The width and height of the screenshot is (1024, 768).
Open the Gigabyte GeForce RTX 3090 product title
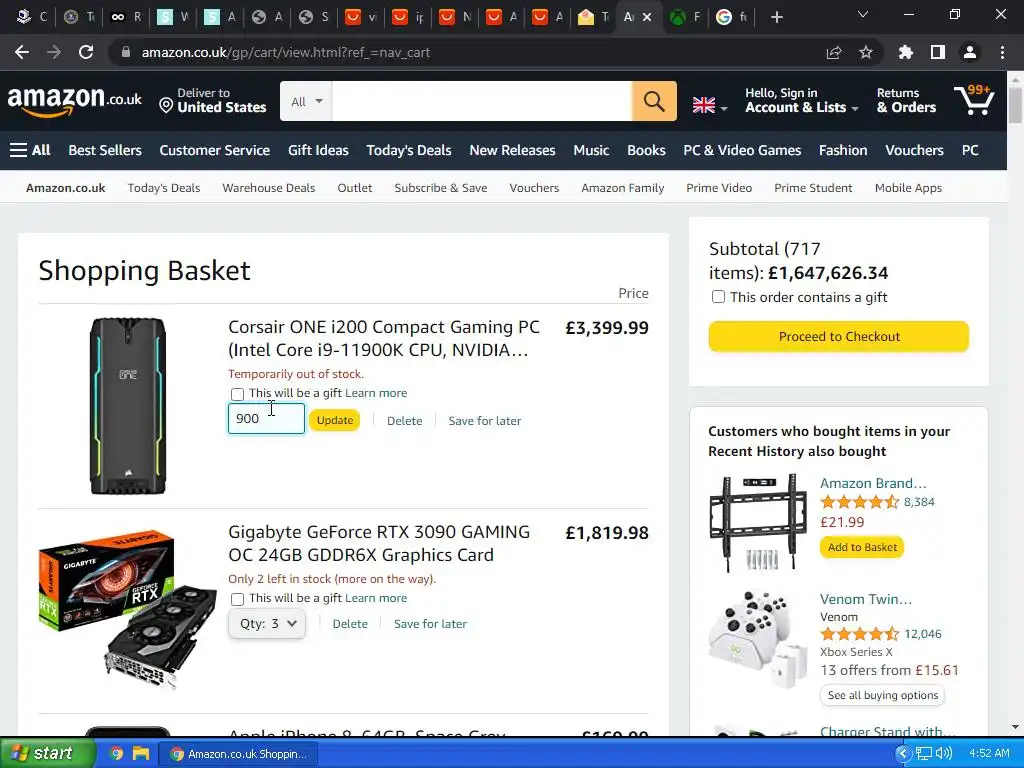click(x=379, y=543)
